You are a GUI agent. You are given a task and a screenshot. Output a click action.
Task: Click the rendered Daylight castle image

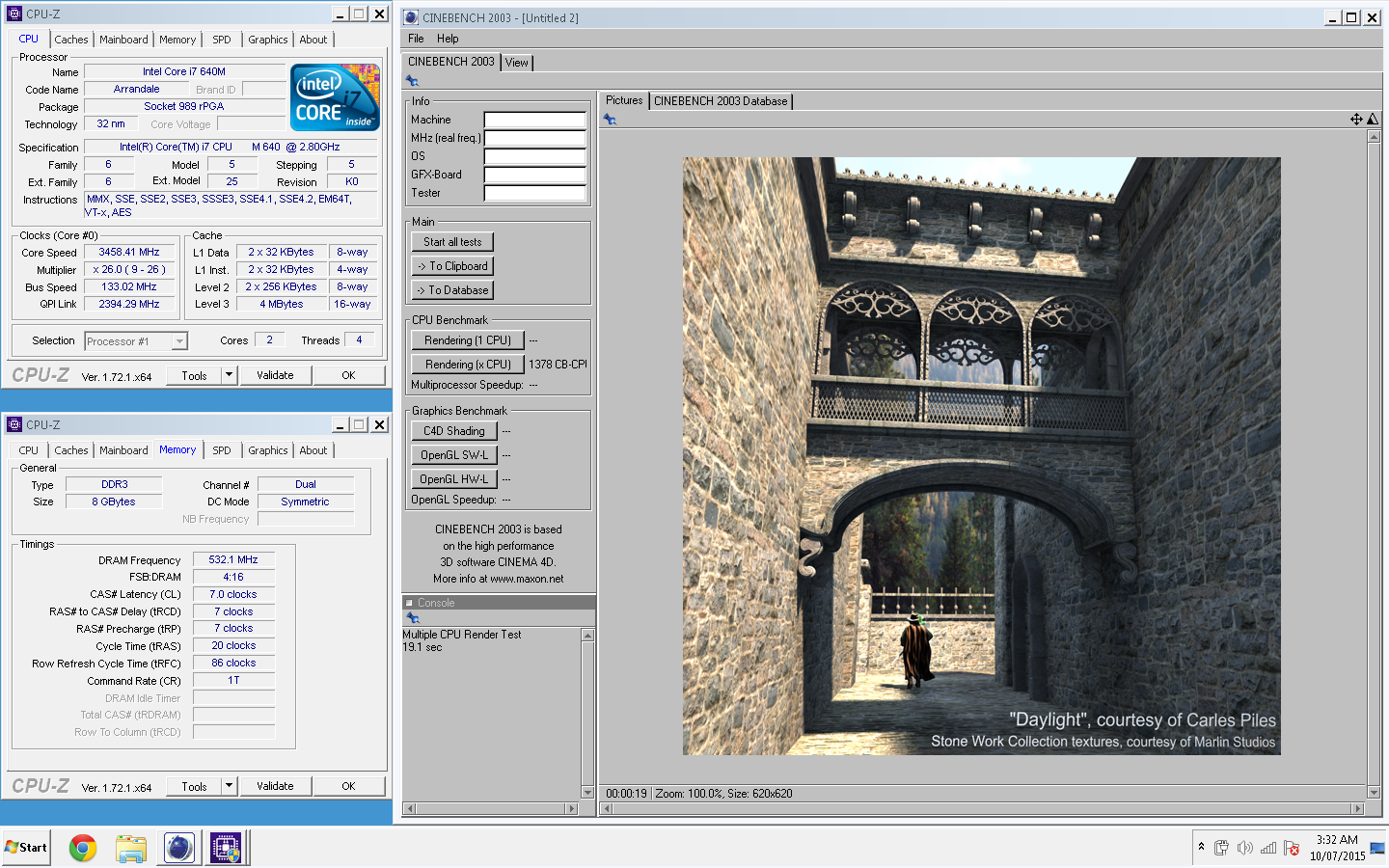point(982,456)
